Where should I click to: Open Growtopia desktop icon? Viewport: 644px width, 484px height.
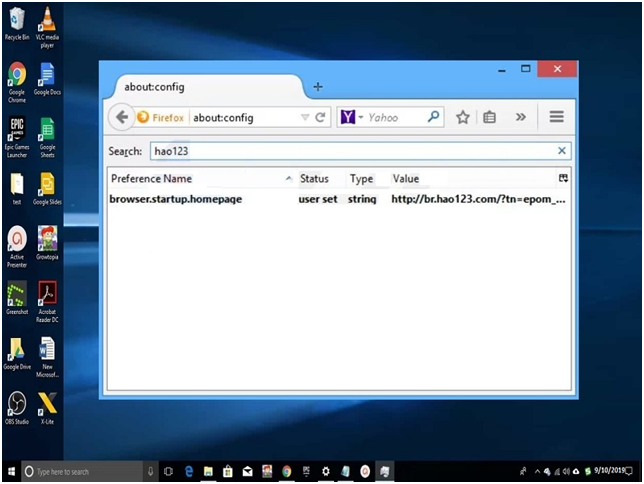pos(47,242)
